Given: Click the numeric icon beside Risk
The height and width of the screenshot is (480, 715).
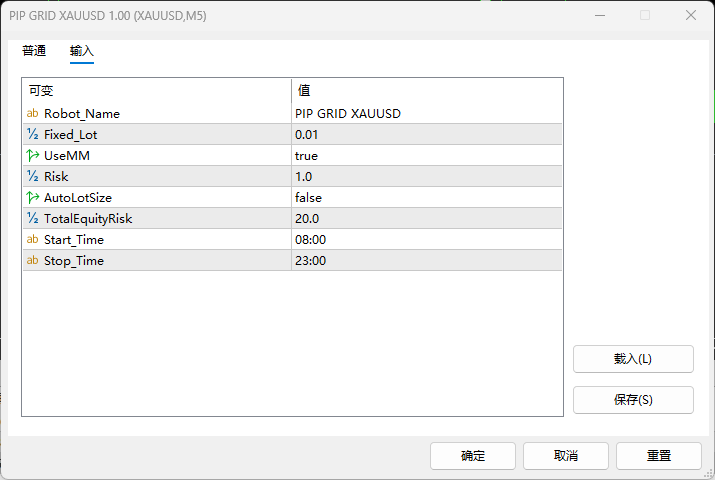Looking at the screenshot, I should (33, 177).
